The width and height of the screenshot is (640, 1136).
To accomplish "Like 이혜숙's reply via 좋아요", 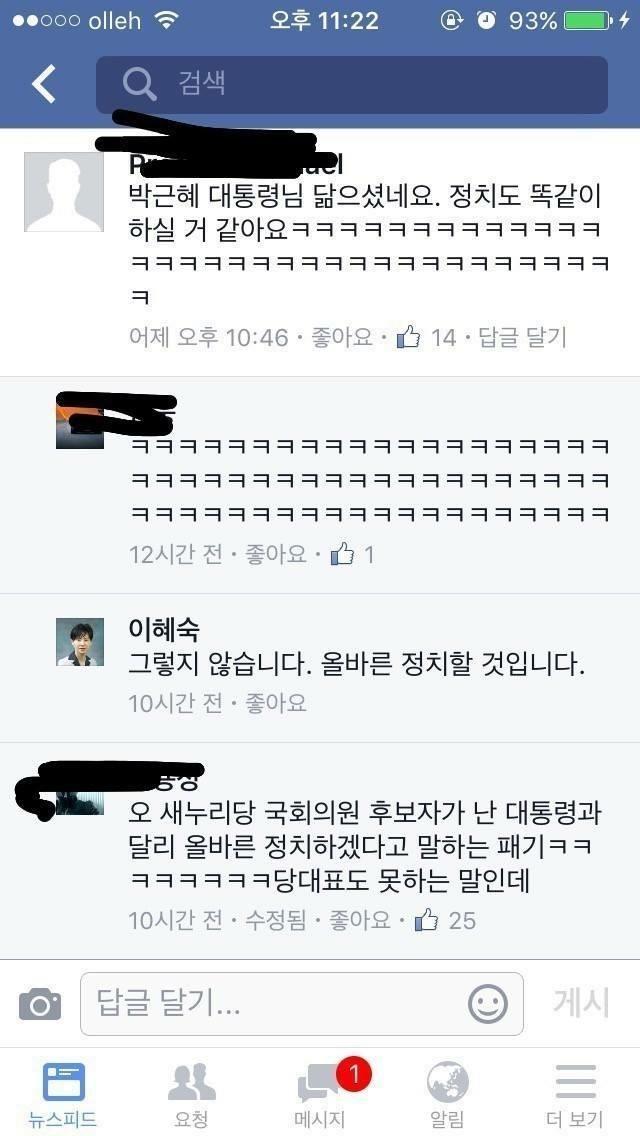I will (276, 703).
